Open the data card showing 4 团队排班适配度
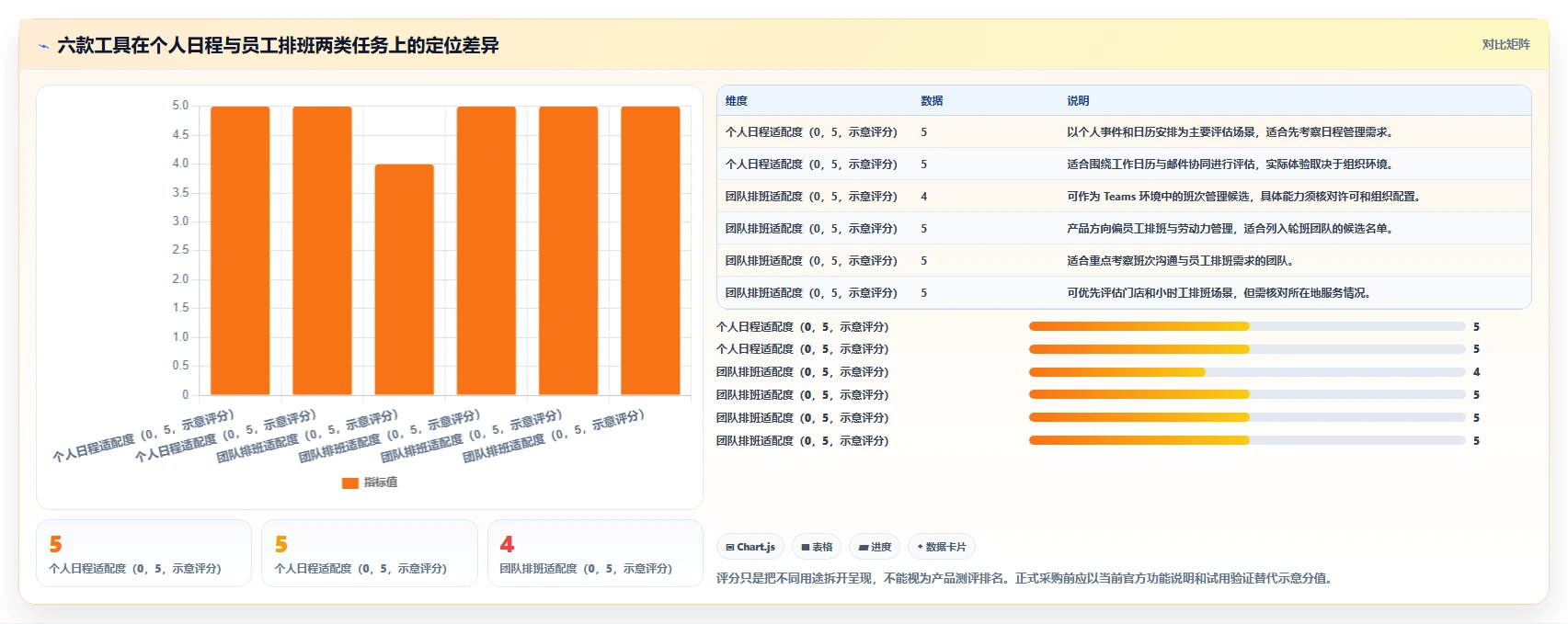The width and height of the screenshot is (1568, 624). (x=595, y=553)
